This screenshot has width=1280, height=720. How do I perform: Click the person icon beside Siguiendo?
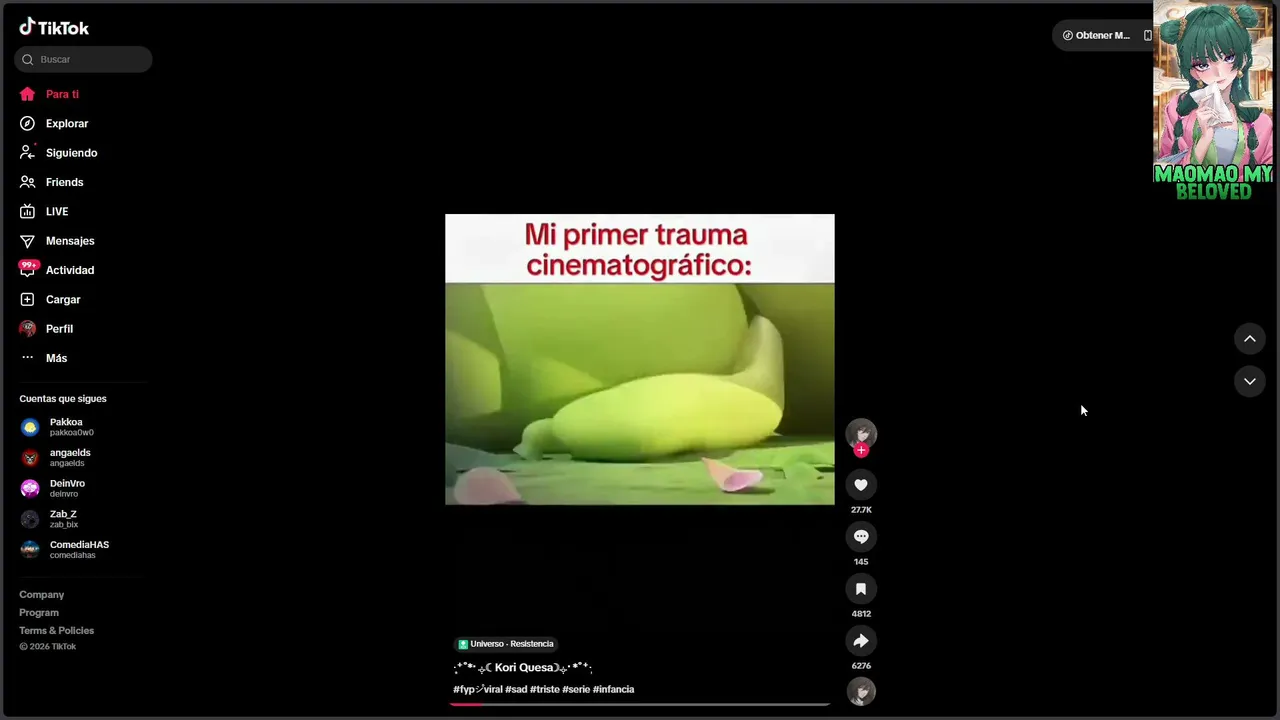pos(27,153)
